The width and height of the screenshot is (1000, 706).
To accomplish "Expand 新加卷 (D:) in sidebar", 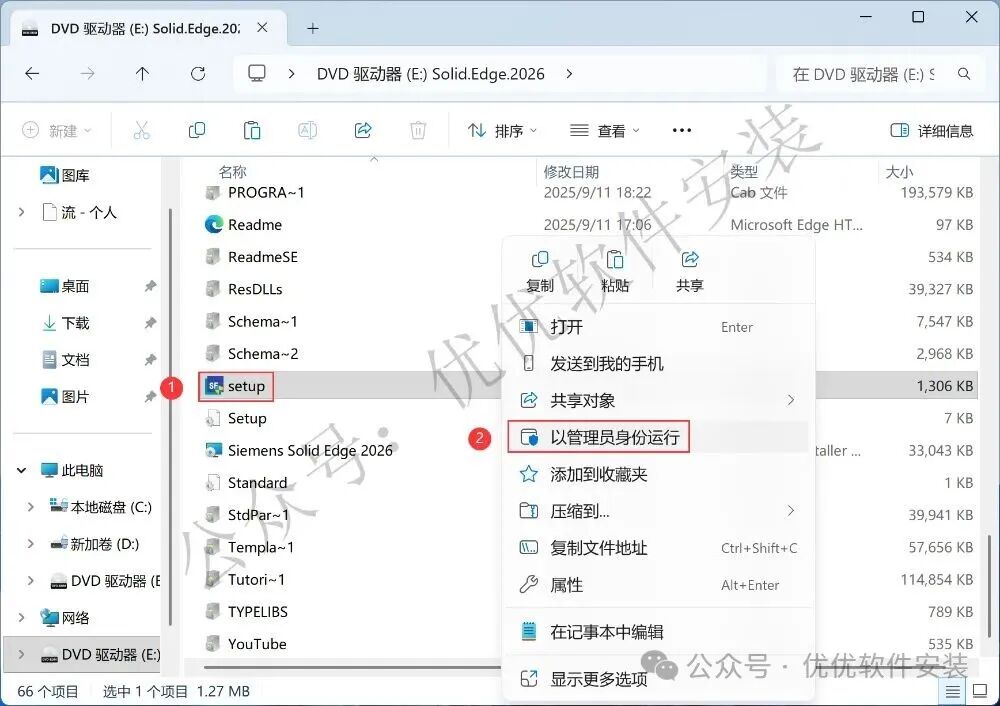I will pyautogui.click(x=31, y=544).
